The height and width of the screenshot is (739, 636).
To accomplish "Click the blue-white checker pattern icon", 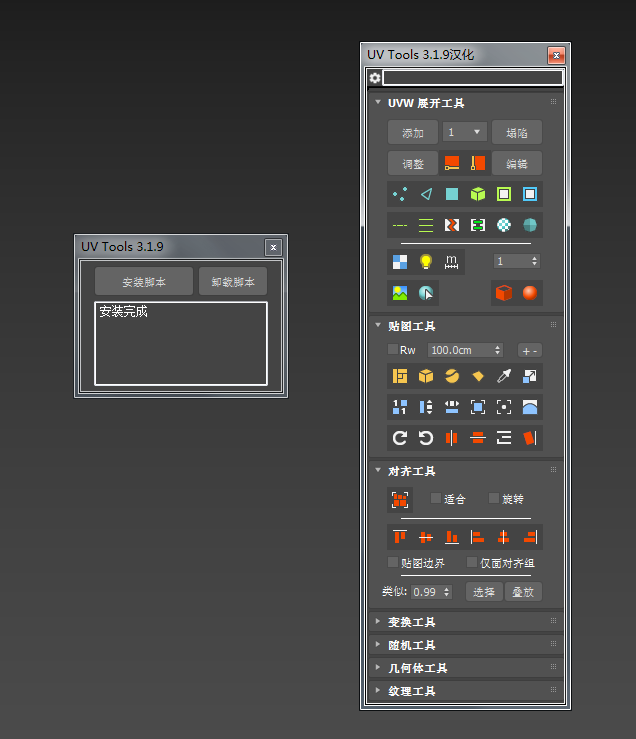I will click(399, 262).
